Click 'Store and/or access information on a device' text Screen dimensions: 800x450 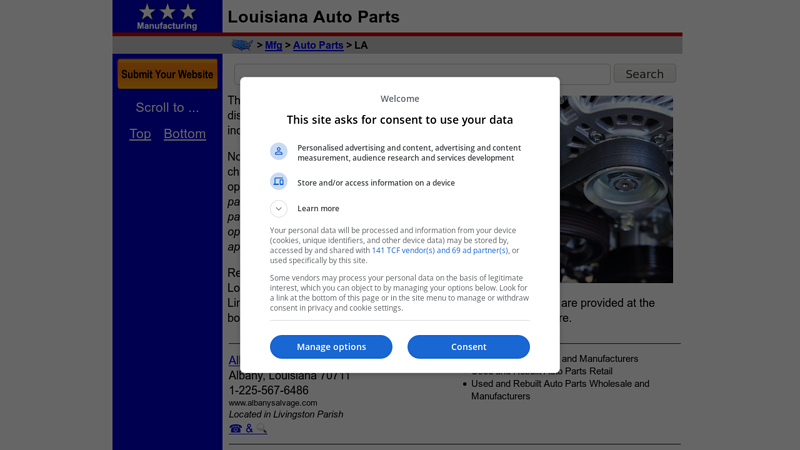(376, 183)
